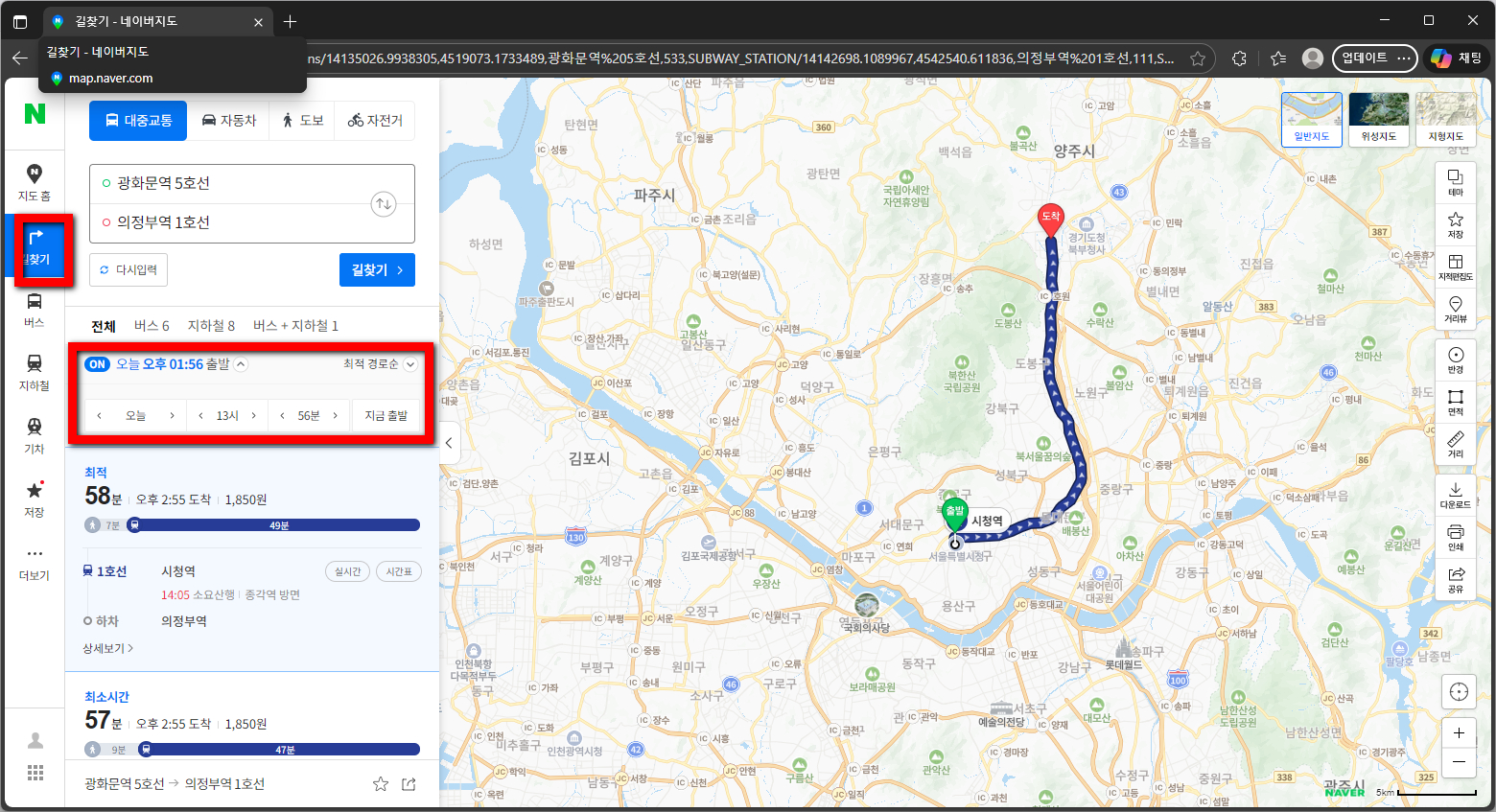Open 더보기 in left sidebar
Screen dimensions: 1496x812
(x=35, y=564)
